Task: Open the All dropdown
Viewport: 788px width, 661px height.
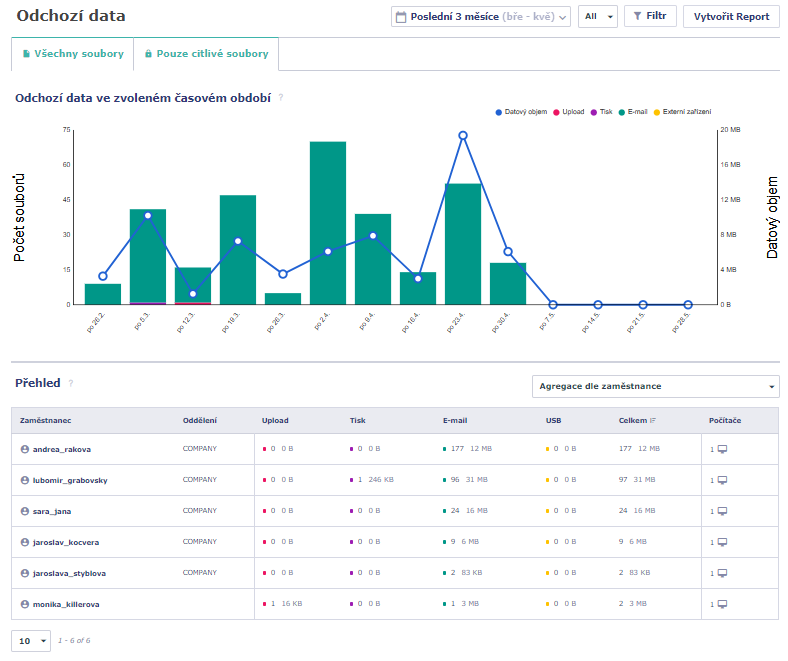Action: pyautogui.click(x=598, y=17)
